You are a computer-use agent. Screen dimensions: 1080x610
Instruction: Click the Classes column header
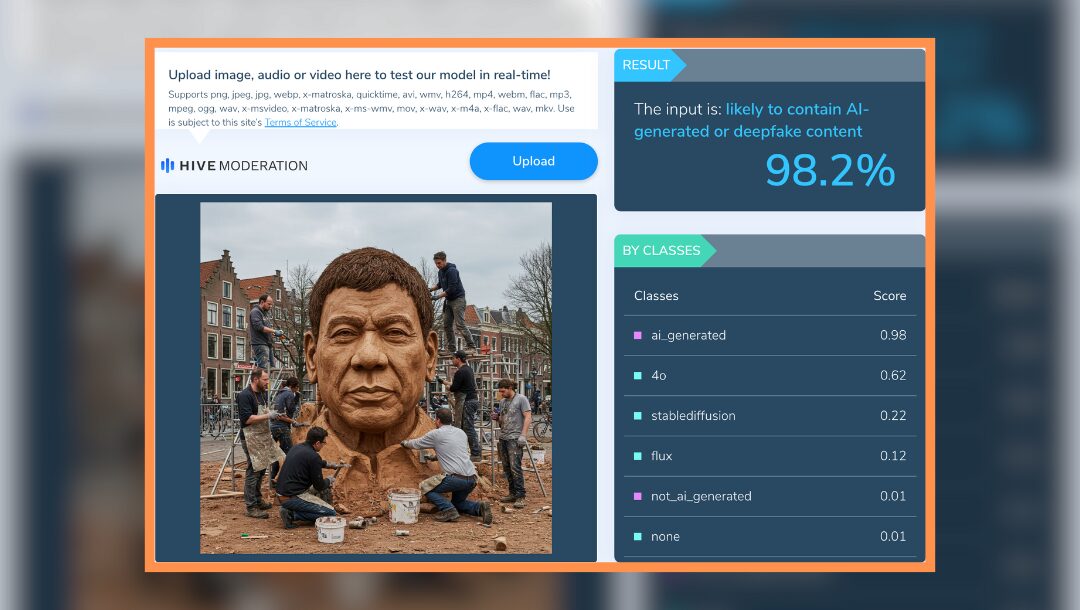[x=656, y=296]
